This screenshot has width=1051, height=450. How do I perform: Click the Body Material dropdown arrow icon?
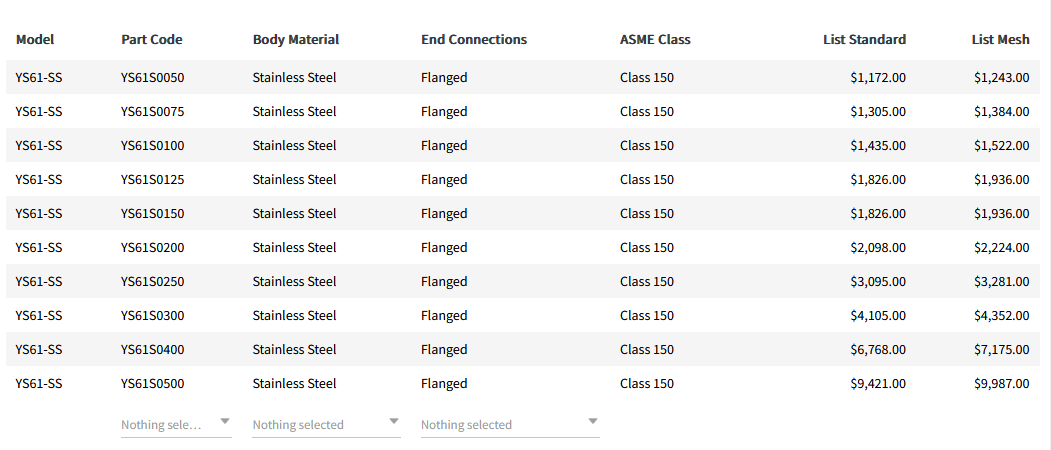coord(394,421)
